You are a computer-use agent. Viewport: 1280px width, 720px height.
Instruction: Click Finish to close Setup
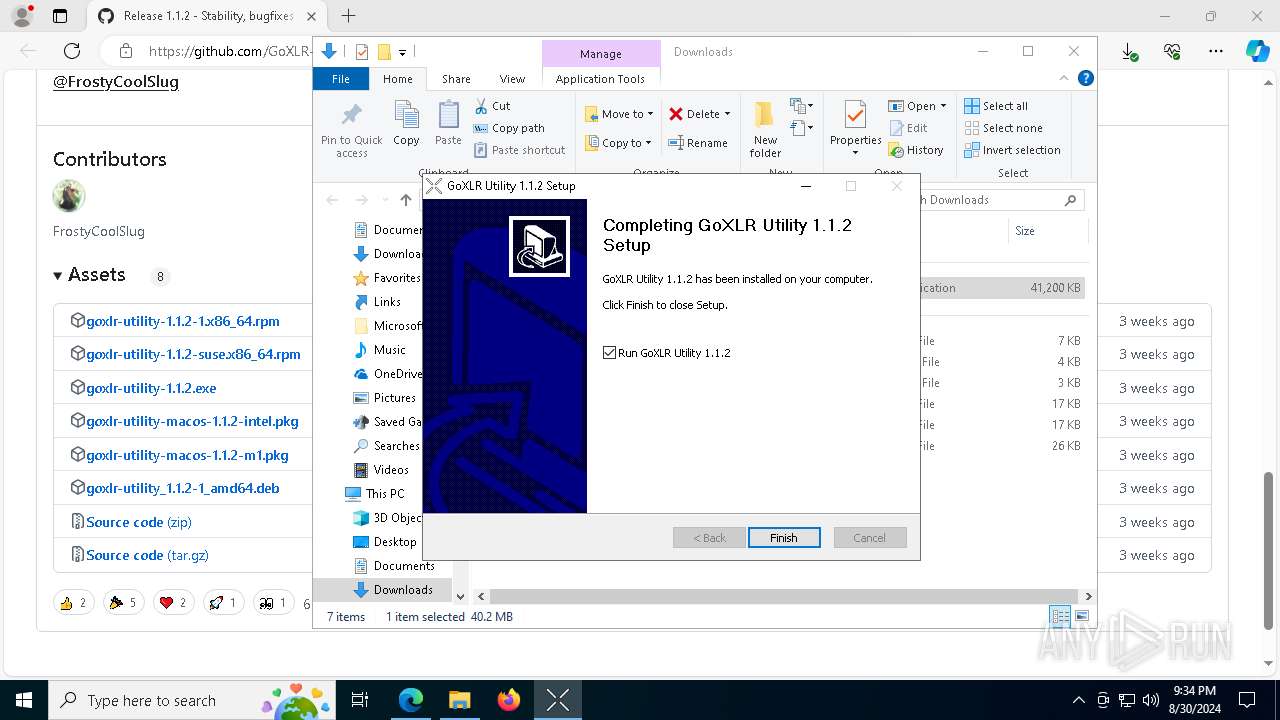784,538
